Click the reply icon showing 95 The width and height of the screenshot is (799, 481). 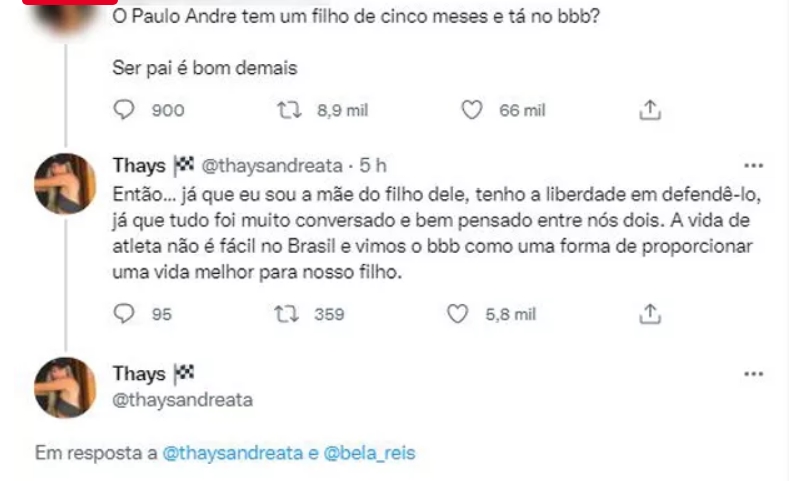[x=124, y=314]
